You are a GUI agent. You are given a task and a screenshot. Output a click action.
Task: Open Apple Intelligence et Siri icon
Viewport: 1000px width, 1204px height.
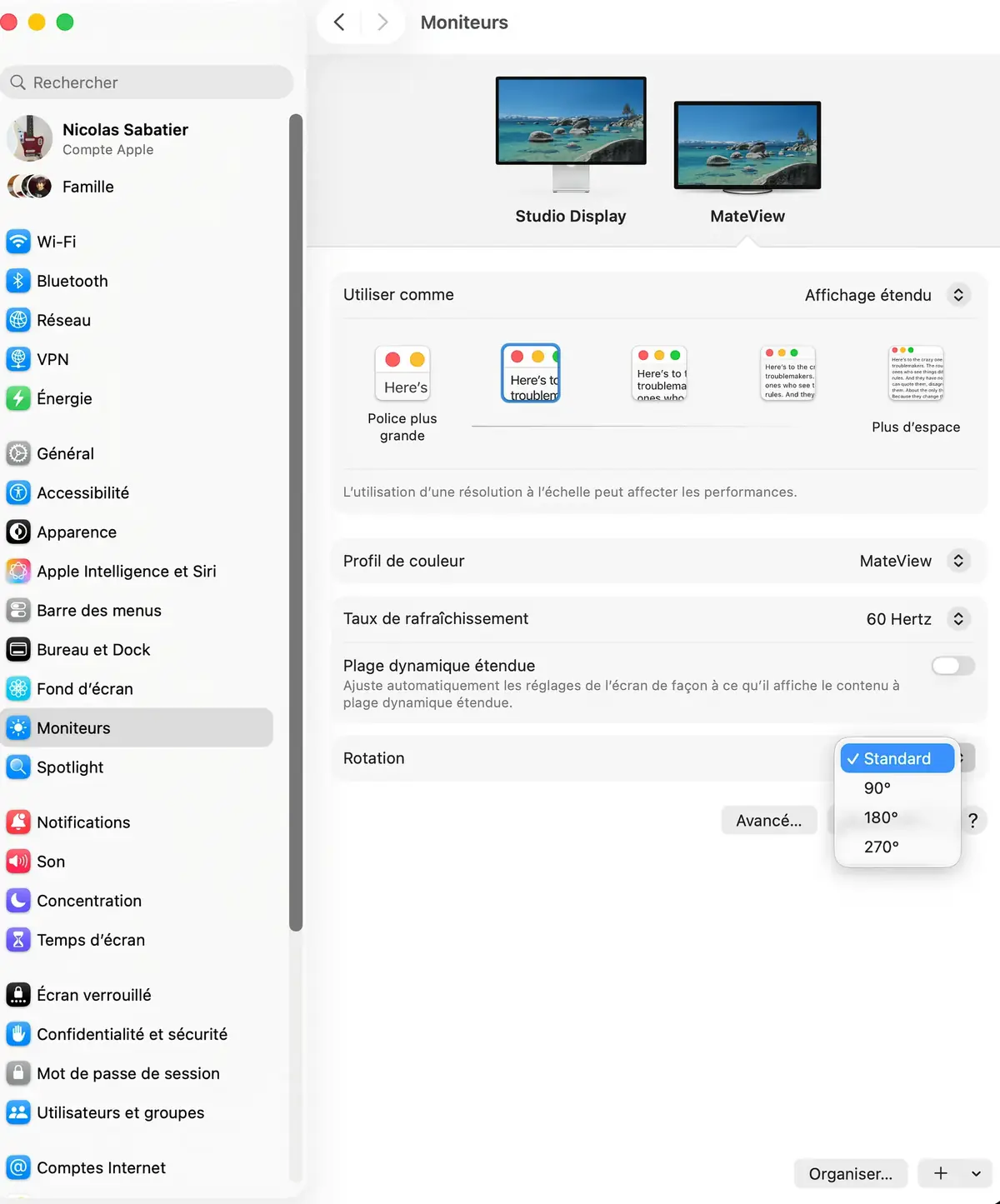(x=18, y=571)
